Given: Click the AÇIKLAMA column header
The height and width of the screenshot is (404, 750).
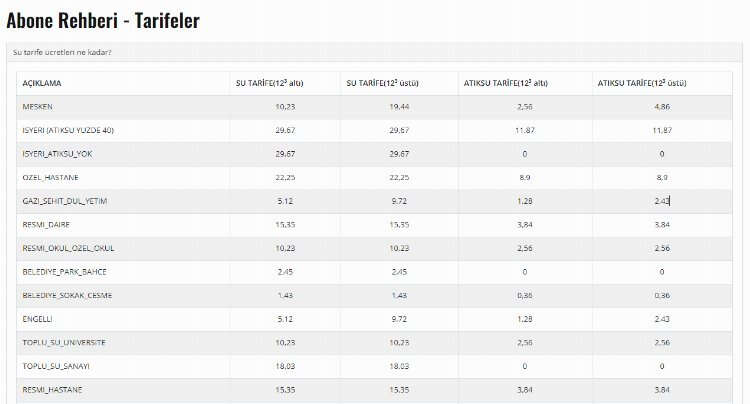Looking at the screenshot, I should coord(43,83).
